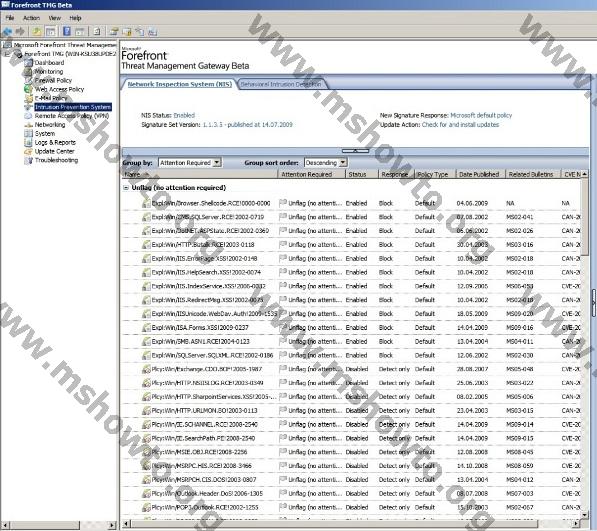Sort by the Related Bulletins column header

pos(533,174)
